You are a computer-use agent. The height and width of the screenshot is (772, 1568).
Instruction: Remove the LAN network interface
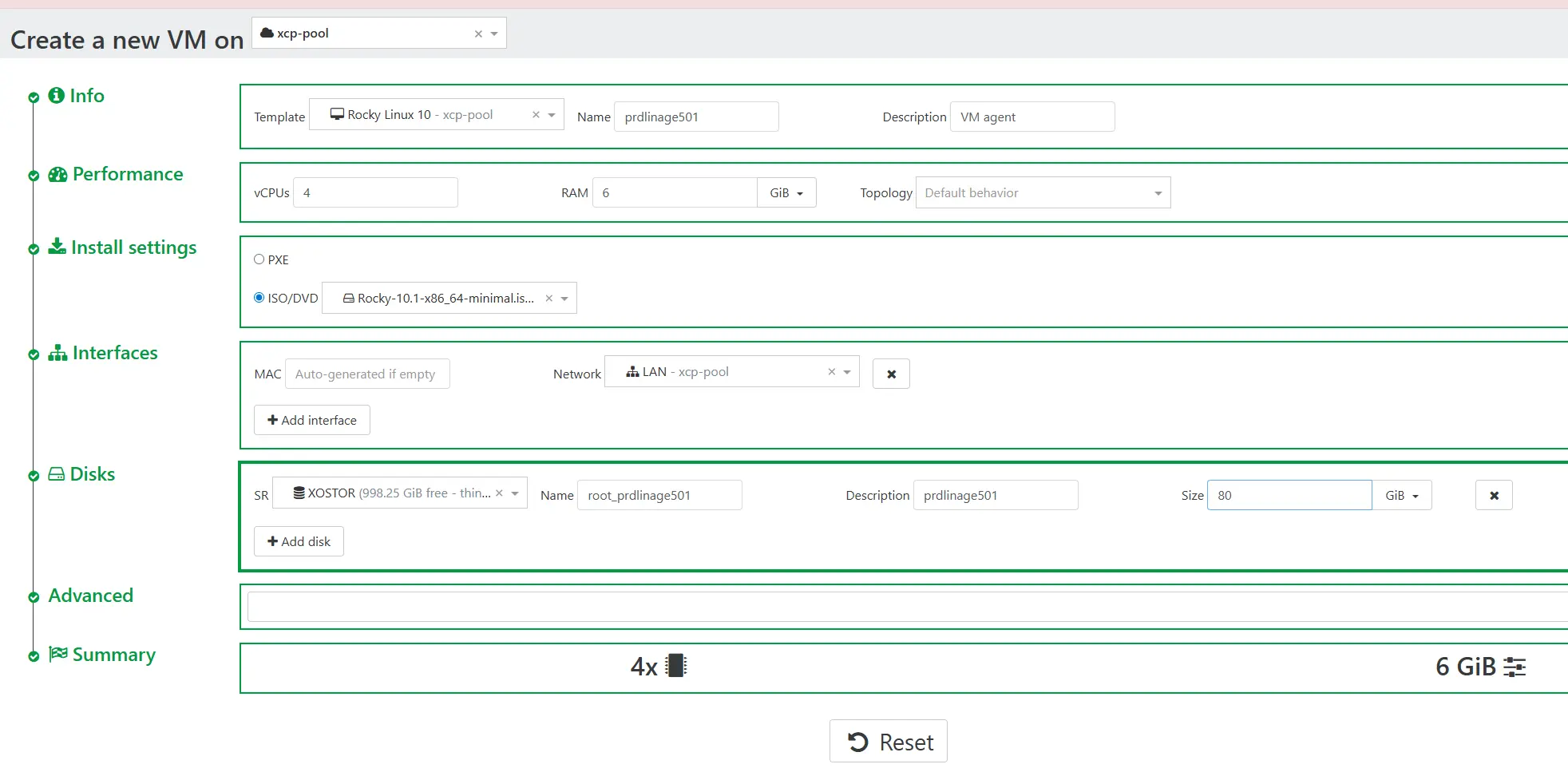[891, 374]
